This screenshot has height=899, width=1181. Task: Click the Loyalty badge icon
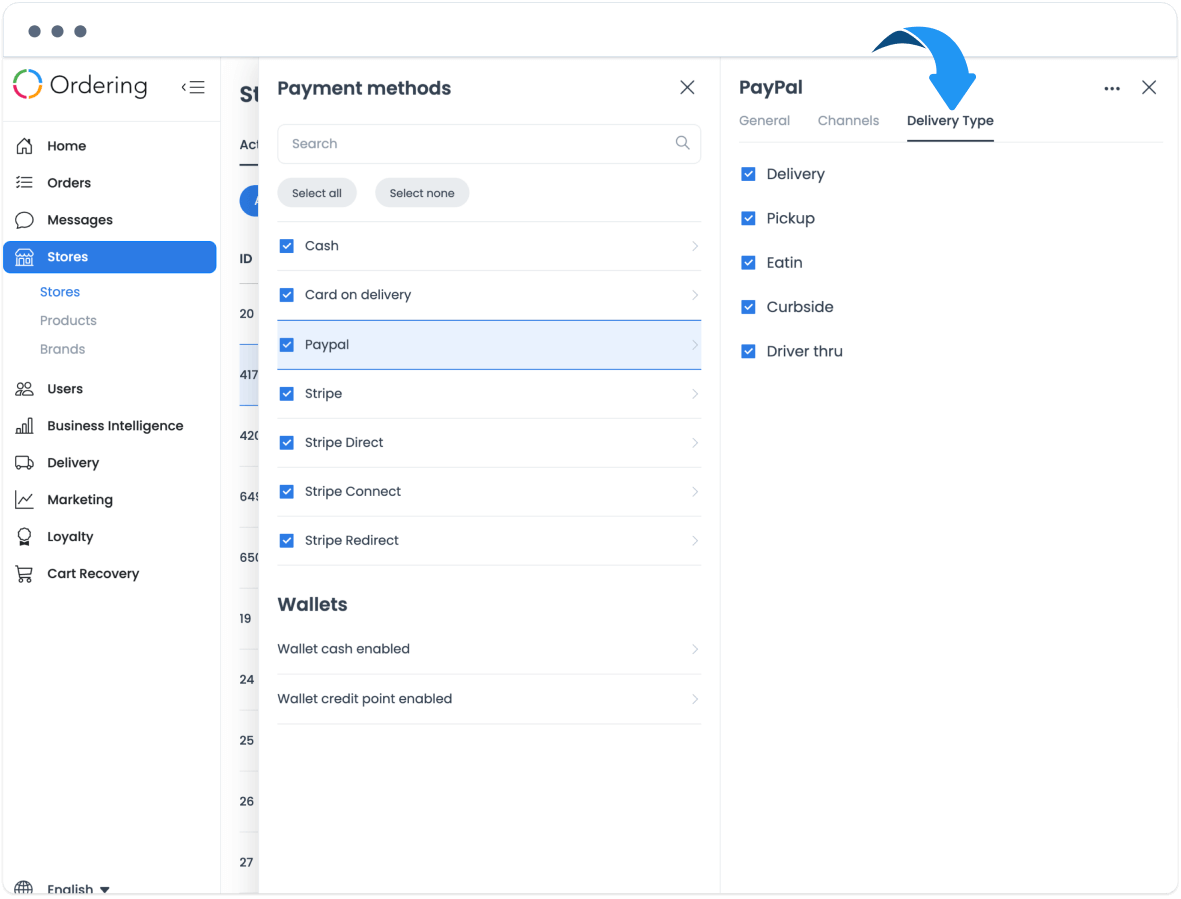pyautogui.click(x=24, y=537)
